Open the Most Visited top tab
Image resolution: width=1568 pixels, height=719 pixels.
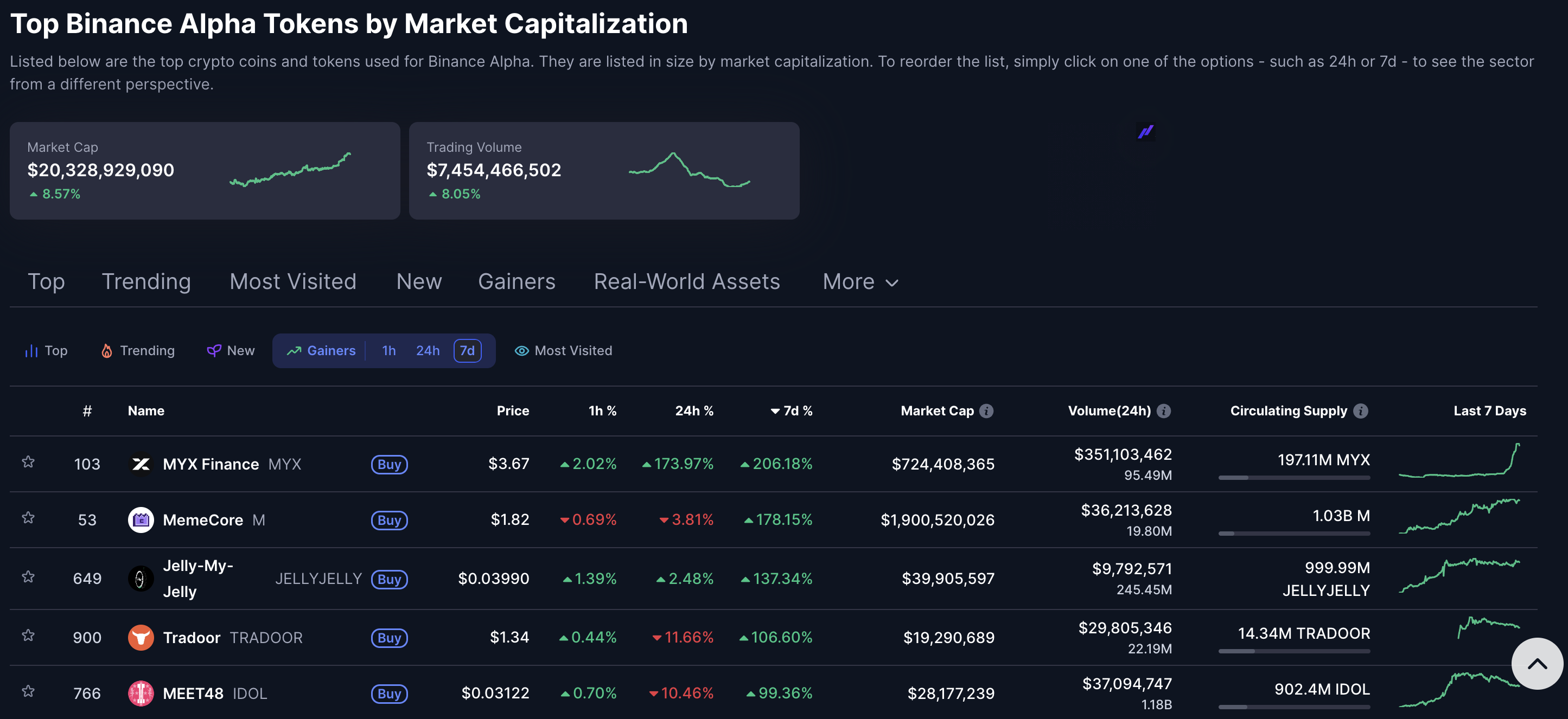point(293,281)
